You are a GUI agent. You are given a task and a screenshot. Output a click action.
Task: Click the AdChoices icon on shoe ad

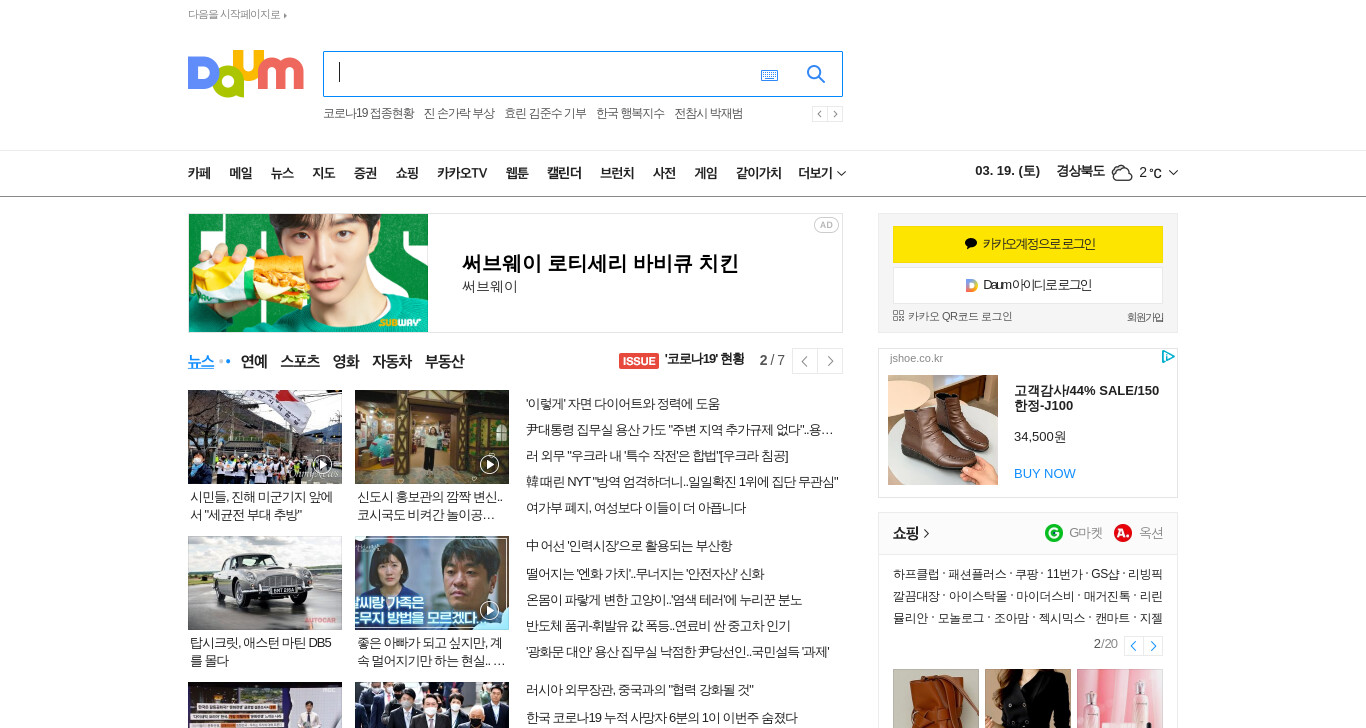point(1167,357)
